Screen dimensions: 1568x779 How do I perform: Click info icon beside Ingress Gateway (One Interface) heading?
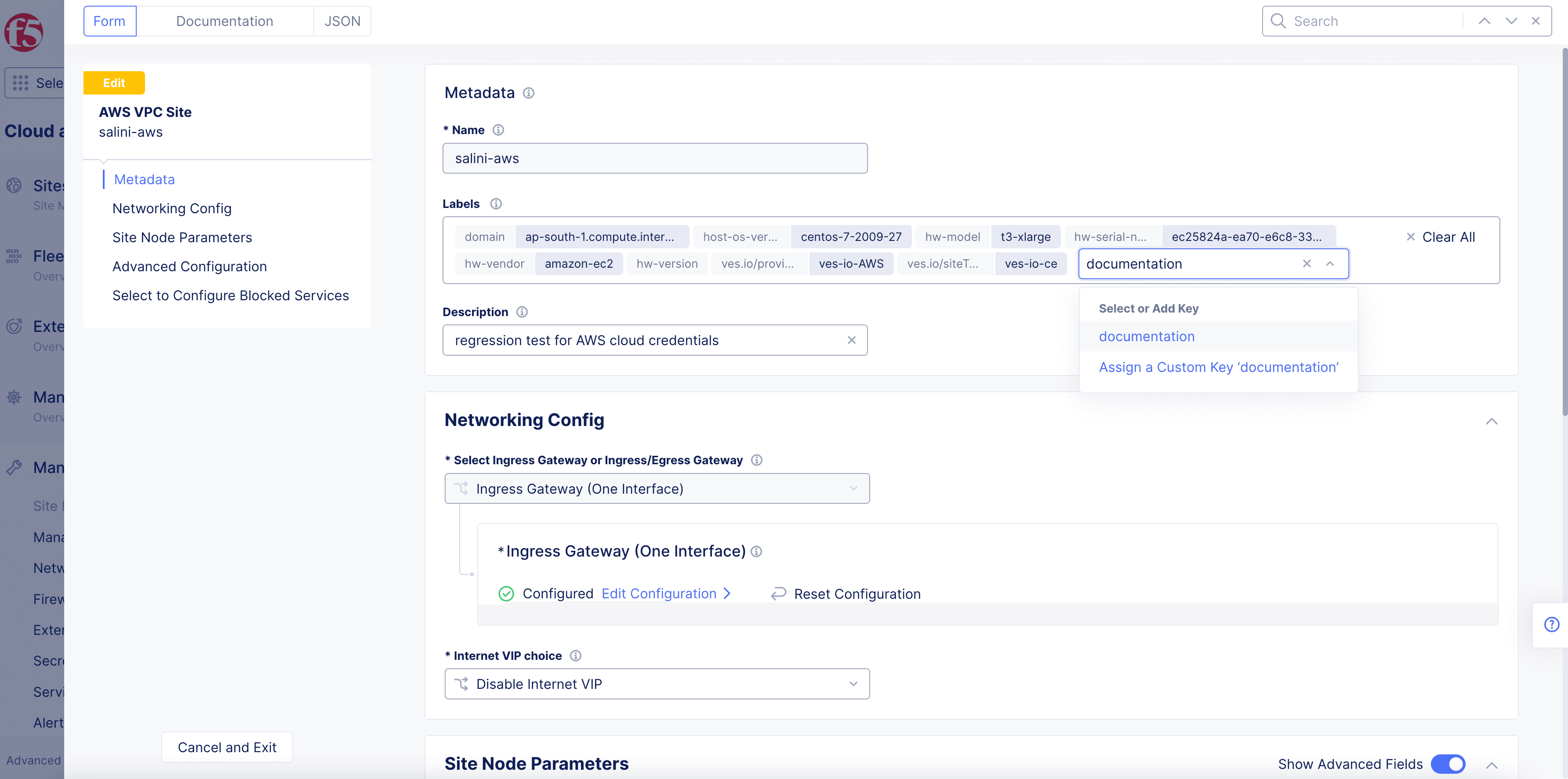coord(756,552)
